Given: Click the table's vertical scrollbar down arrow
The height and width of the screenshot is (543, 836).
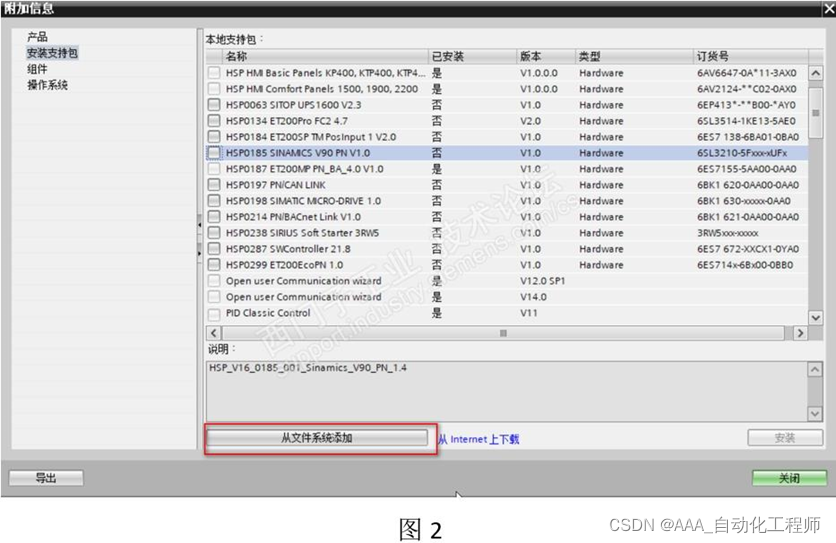Looking at the screenshot, I should (x=816, y=318).
